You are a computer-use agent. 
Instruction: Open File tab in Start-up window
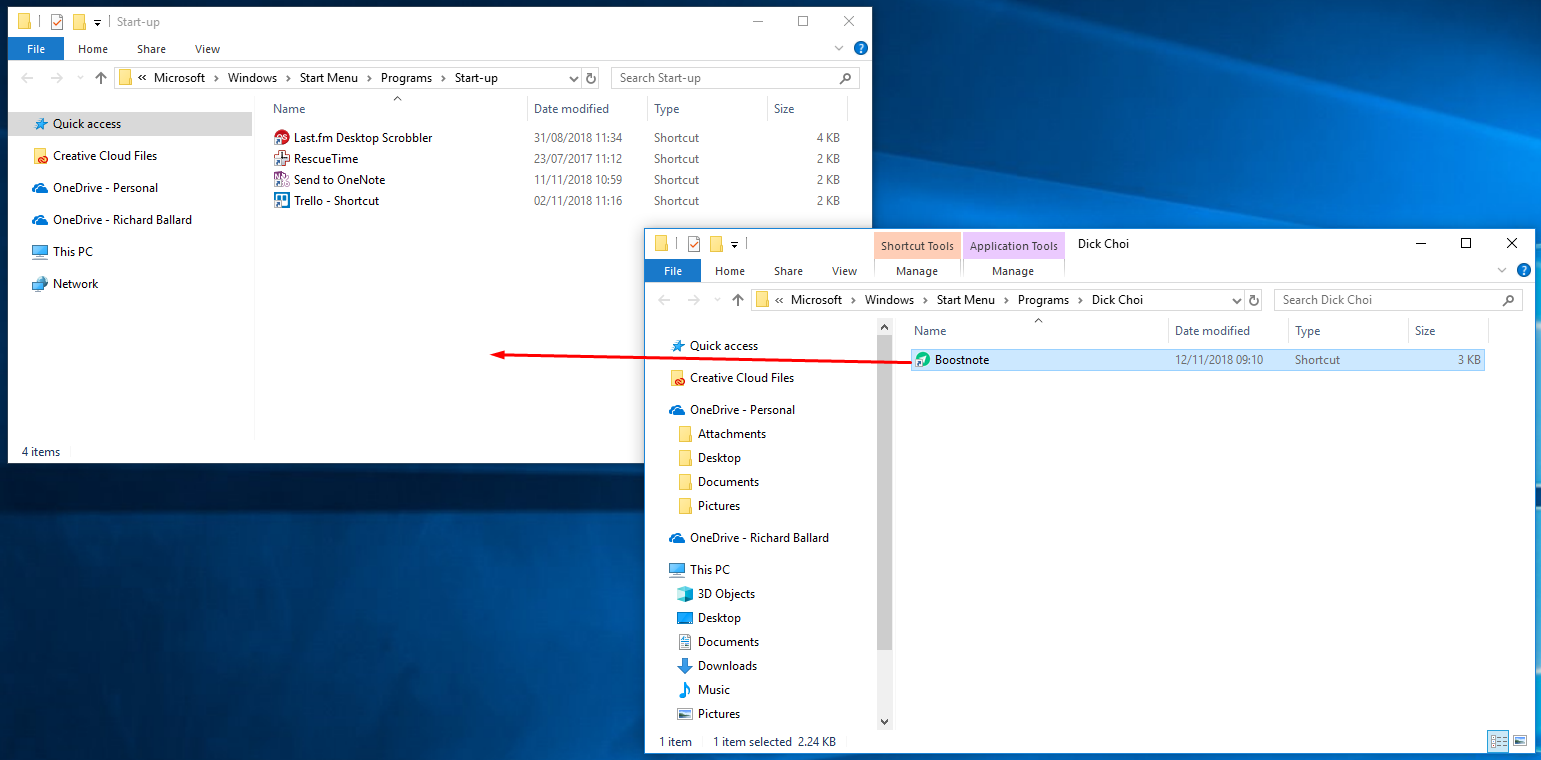(36, 48)
